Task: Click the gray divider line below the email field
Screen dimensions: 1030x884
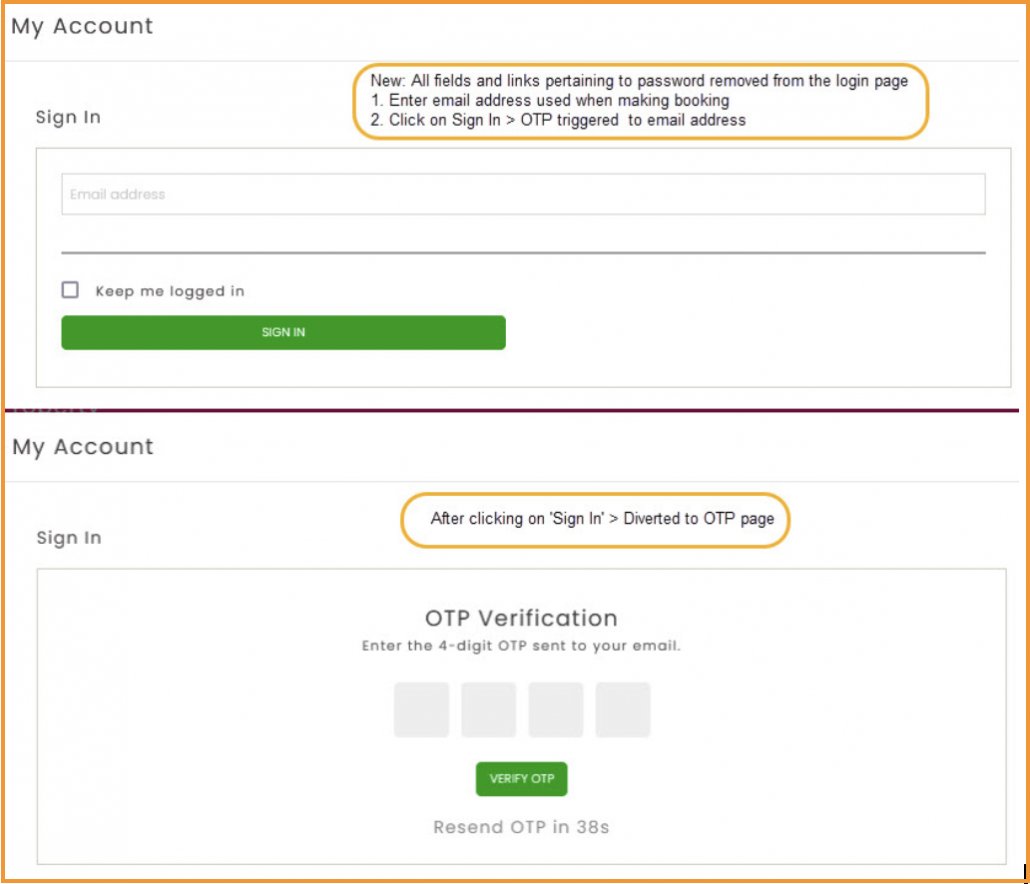Action: click(523, 252)
